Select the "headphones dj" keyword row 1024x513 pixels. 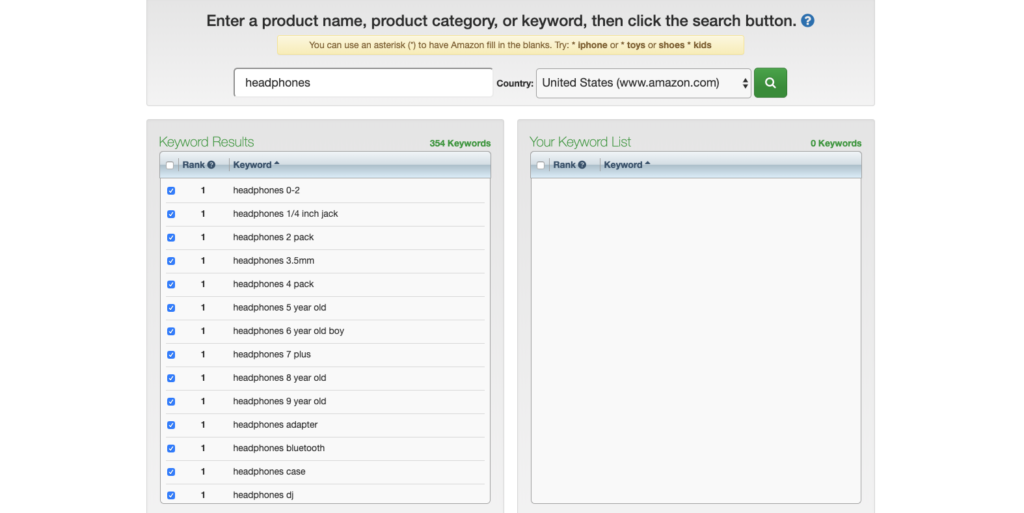point(263,495)
